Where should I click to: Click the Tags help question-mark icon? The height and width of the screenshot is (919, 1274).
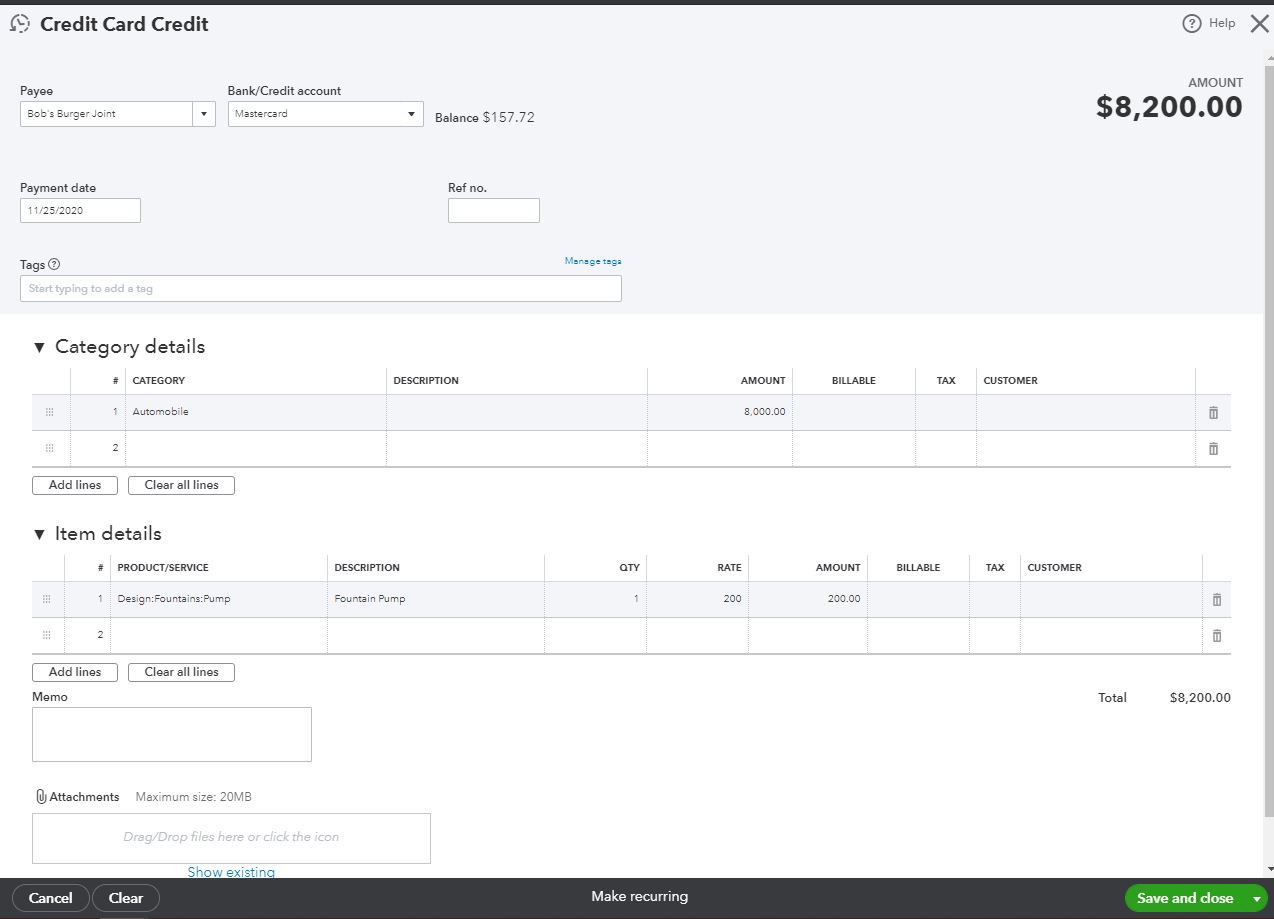[54, 265]
